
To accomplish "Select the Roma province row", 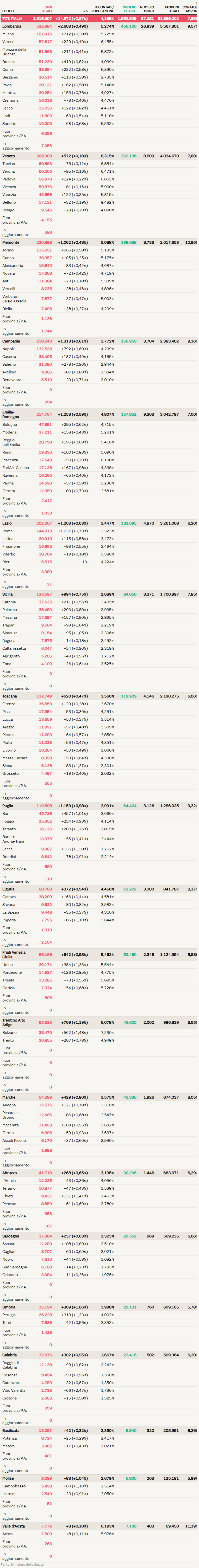I will 7,531.
